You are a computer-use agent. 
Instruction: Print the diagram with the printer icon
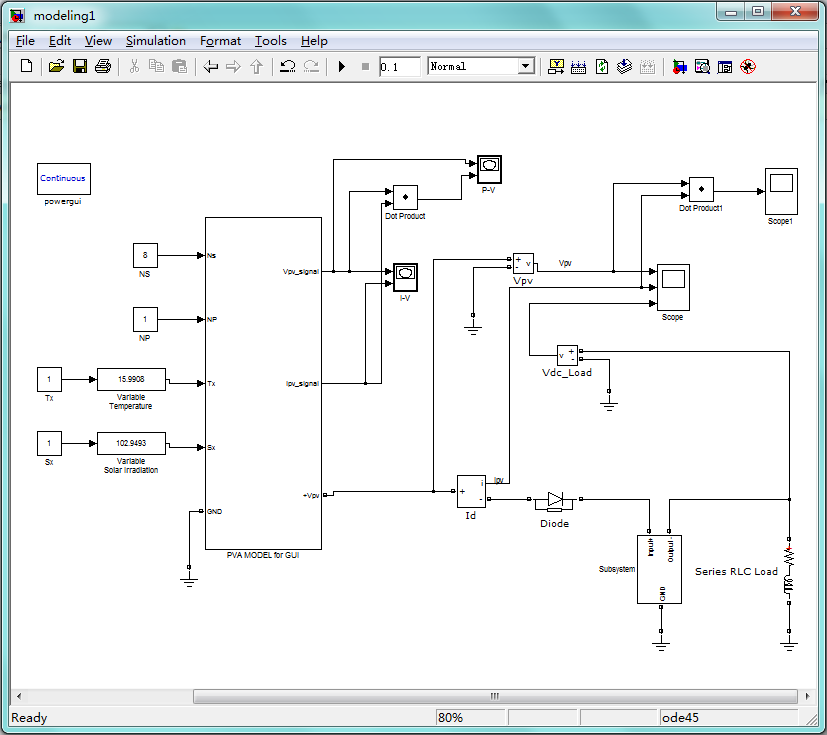(104, 66)
